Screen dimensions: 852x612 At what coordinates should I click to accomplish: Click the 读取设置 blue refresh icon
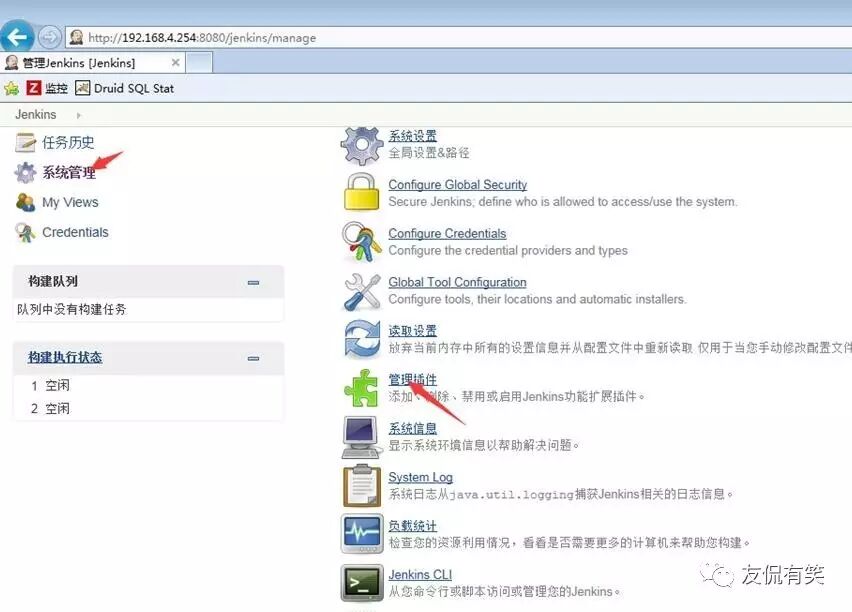click(x=362, y=339)
